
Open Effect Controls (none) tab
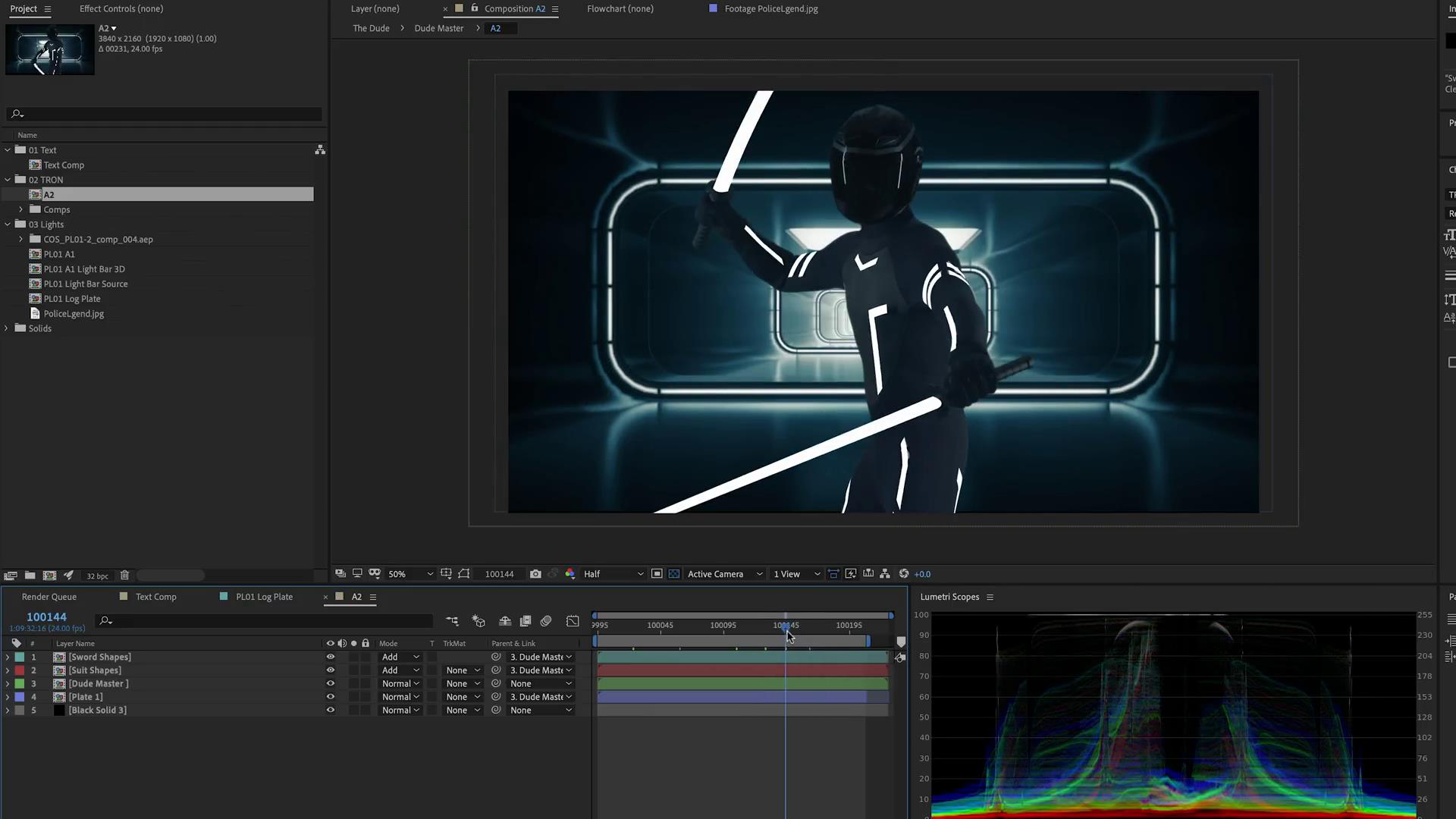(121, 8)
